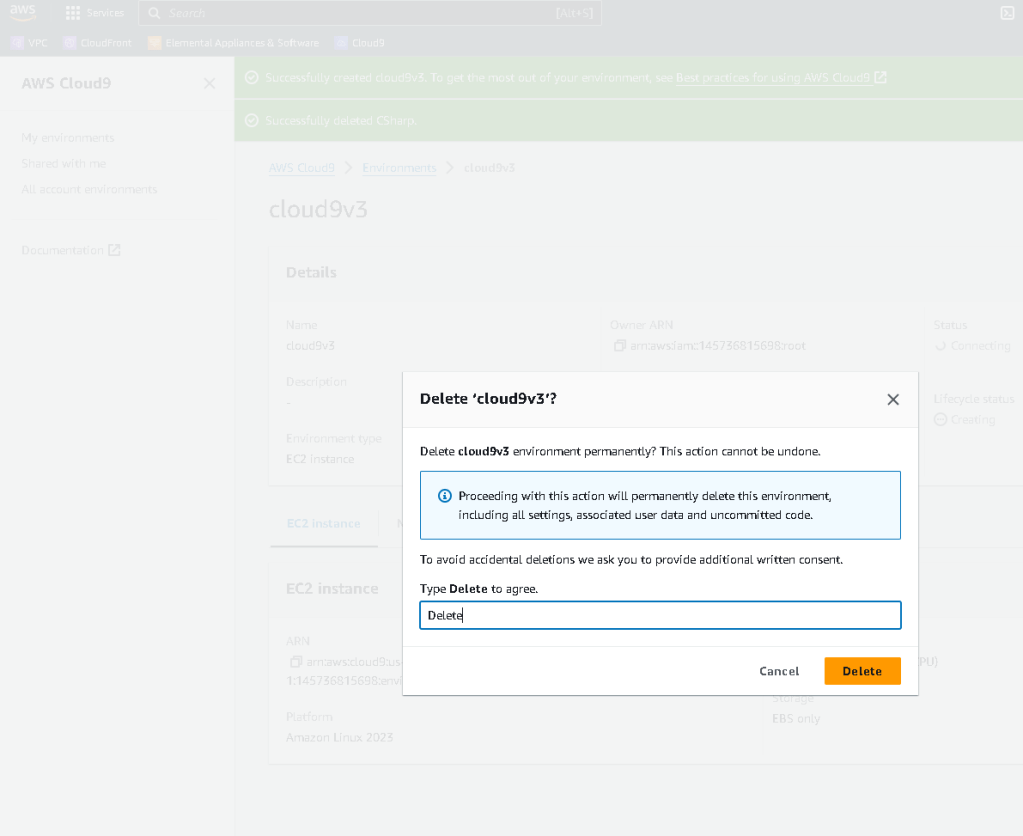Screen dimensions: 1023x836
Task: Click the VPC service icon
Action: pyautogui.click(x=18, y=43)
